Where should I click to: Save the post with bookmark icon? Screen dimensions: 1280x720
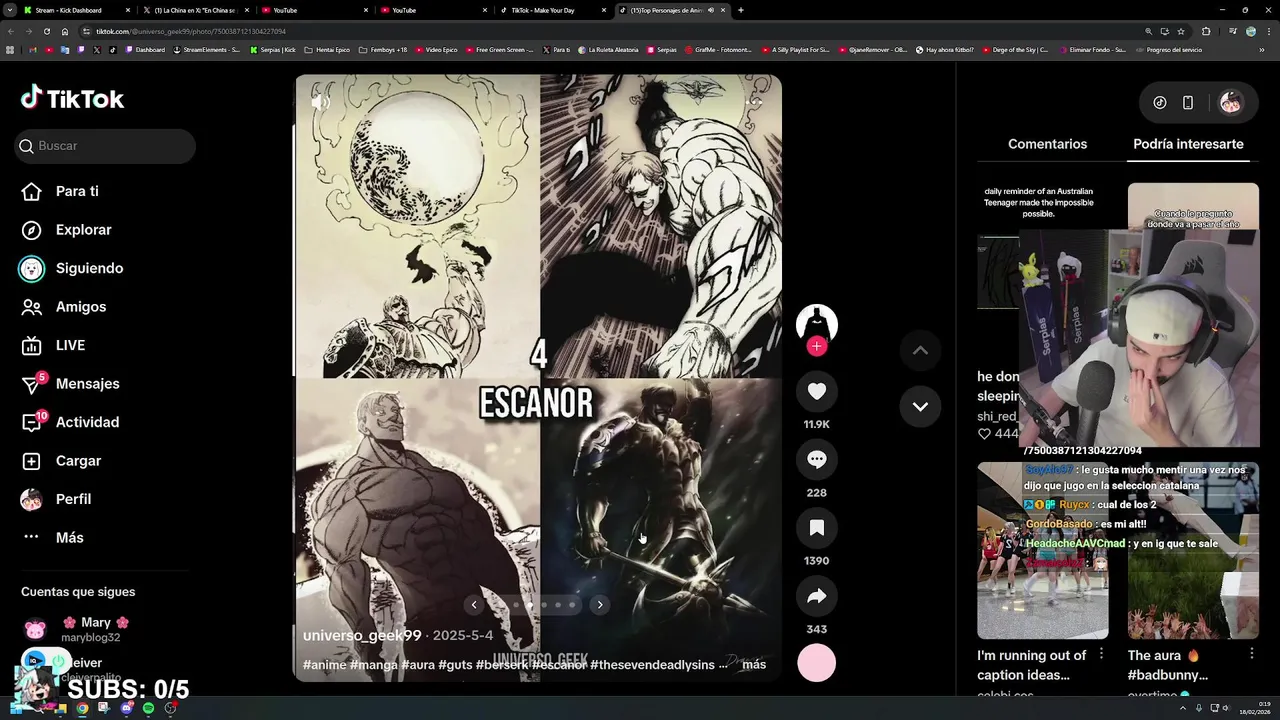(817, 527)
